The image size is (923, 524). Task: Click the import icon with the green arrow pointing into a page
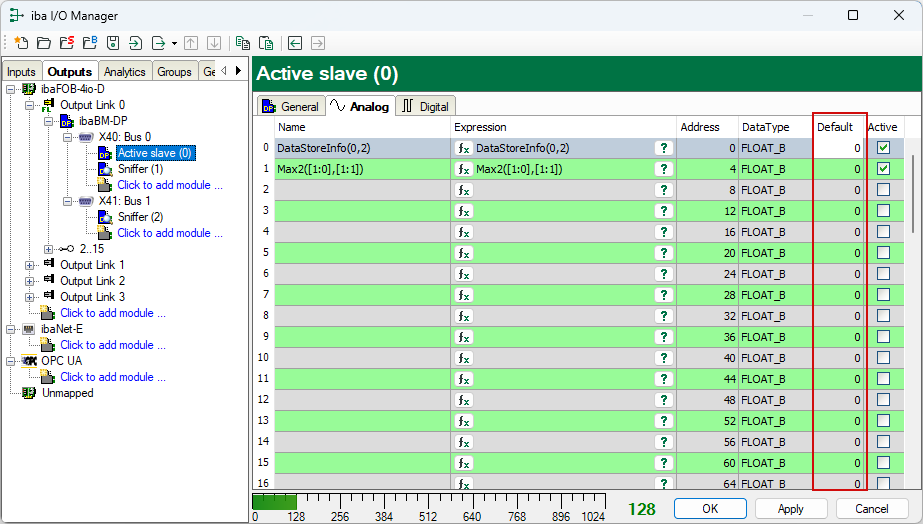tap(135, 43)
